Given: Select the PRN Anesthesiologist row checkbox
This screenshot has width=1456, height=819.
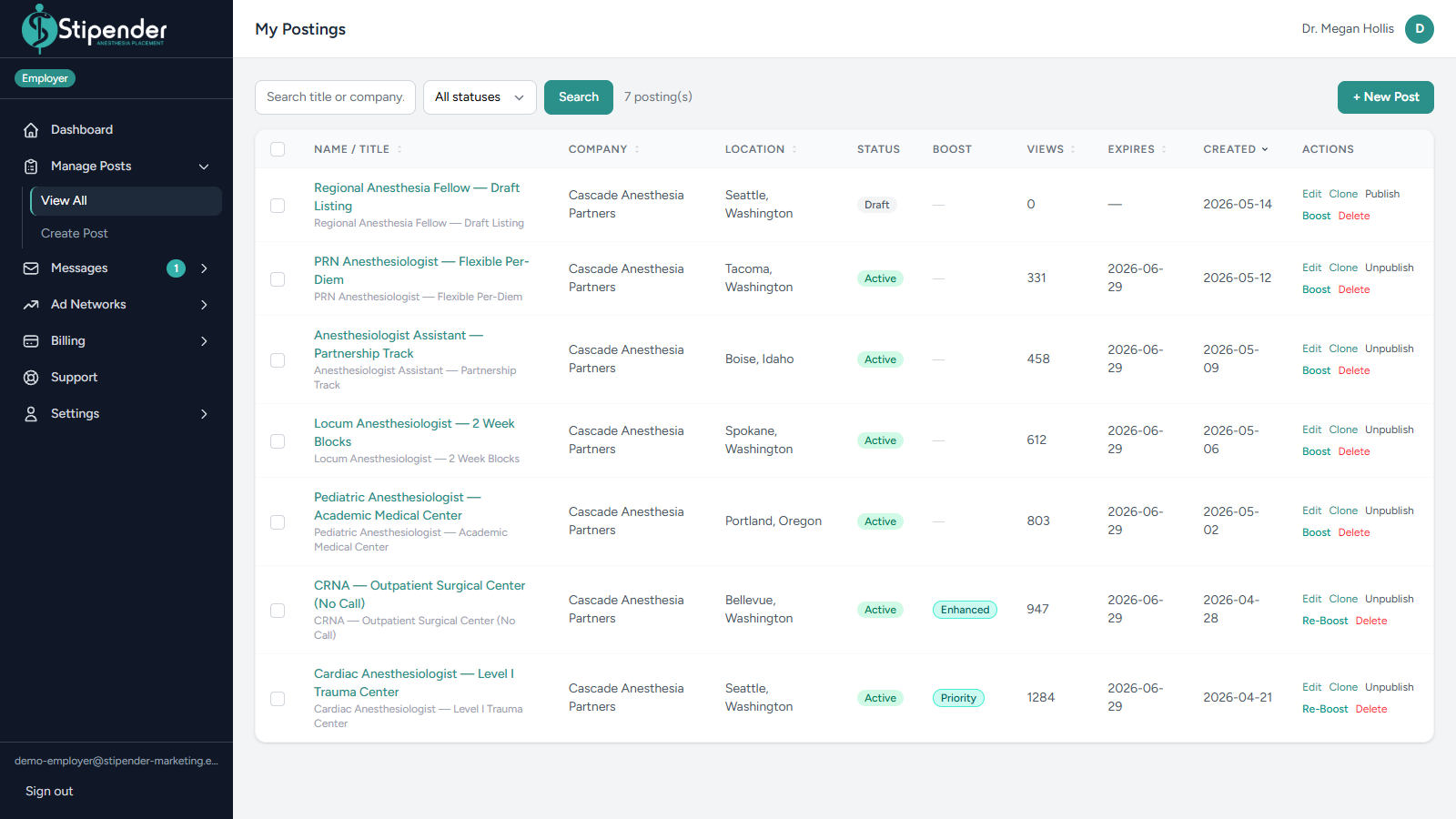Looking at the screenshot, I should 278,279.
